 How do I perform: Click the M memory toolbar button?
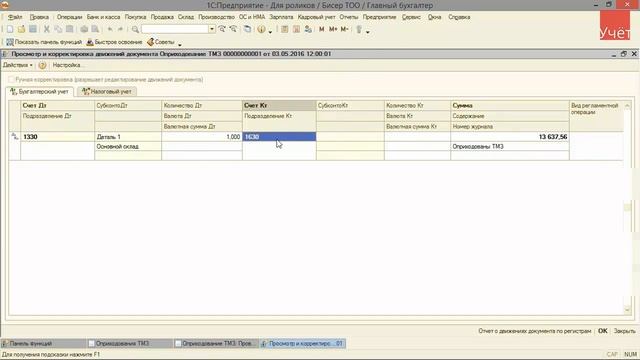coord(322,29)
